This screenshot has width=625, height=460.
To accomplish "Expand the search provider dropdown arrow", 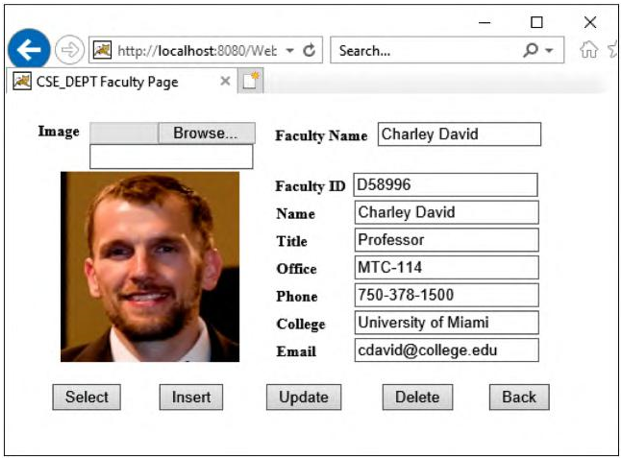I will (549, 51).
